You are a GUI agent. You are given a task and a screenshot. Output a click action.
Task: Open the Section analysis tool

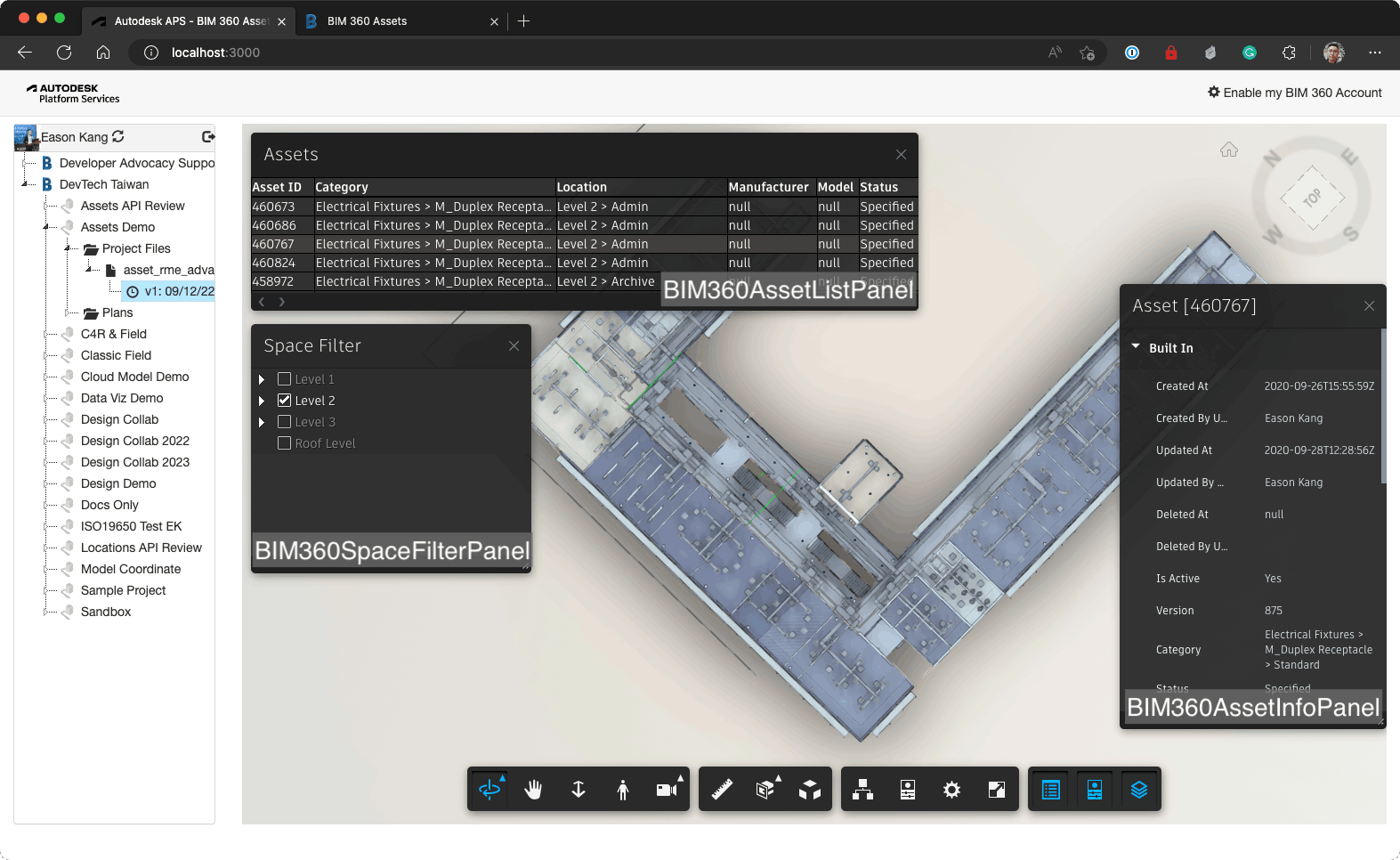tap(765, 790)
